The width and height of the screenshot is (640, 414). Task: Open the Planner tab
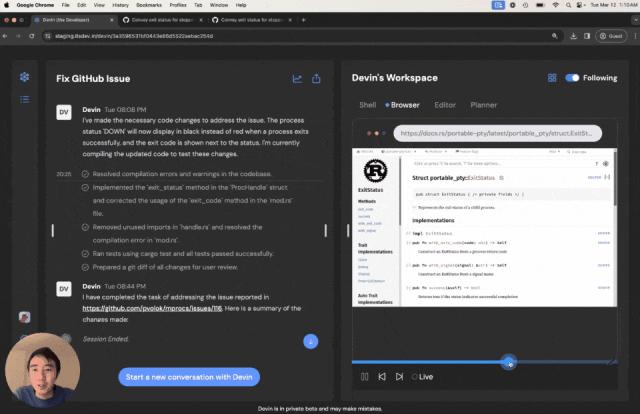tap(484, 105)
